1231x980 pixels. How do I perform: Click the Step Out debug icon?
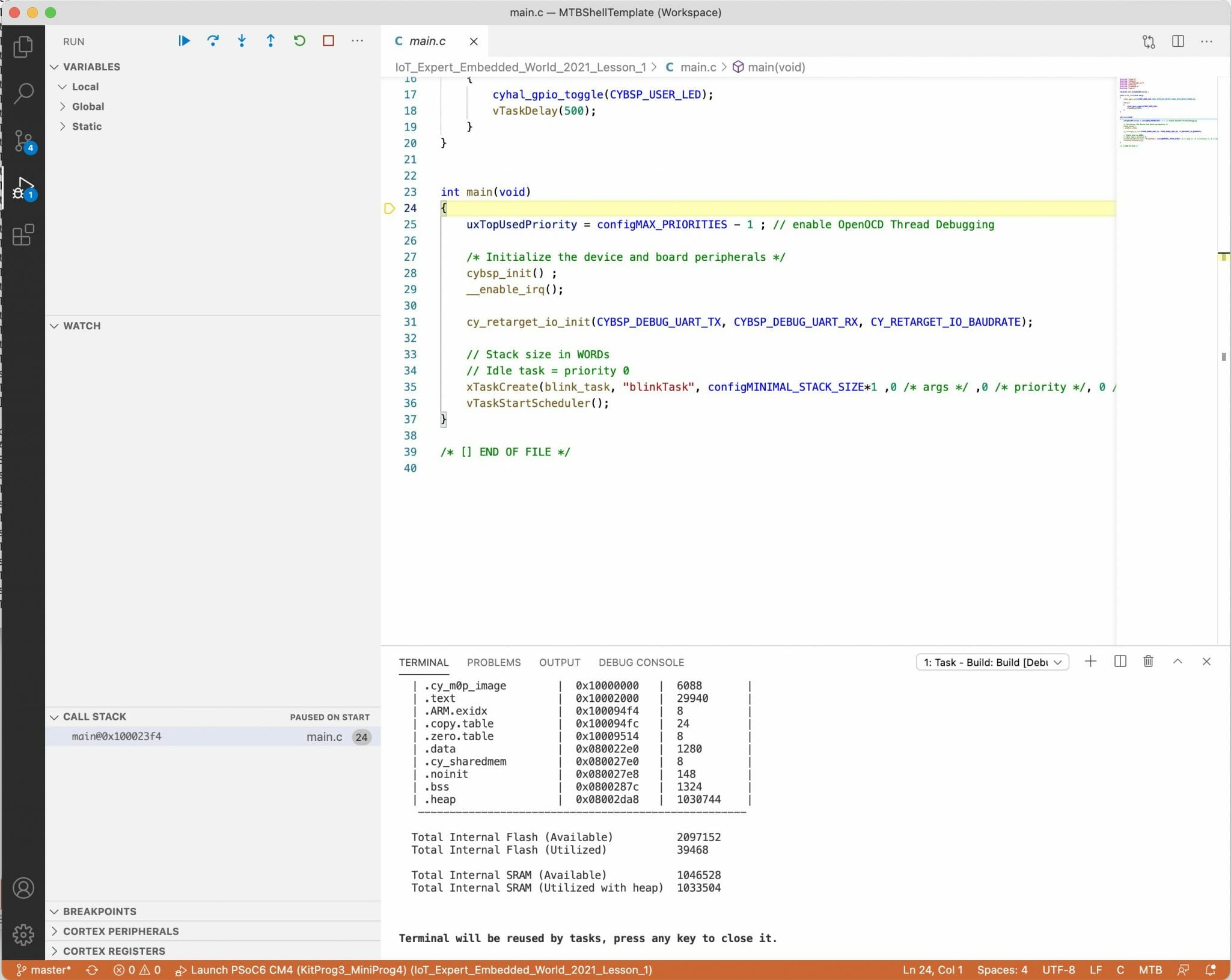271,41
